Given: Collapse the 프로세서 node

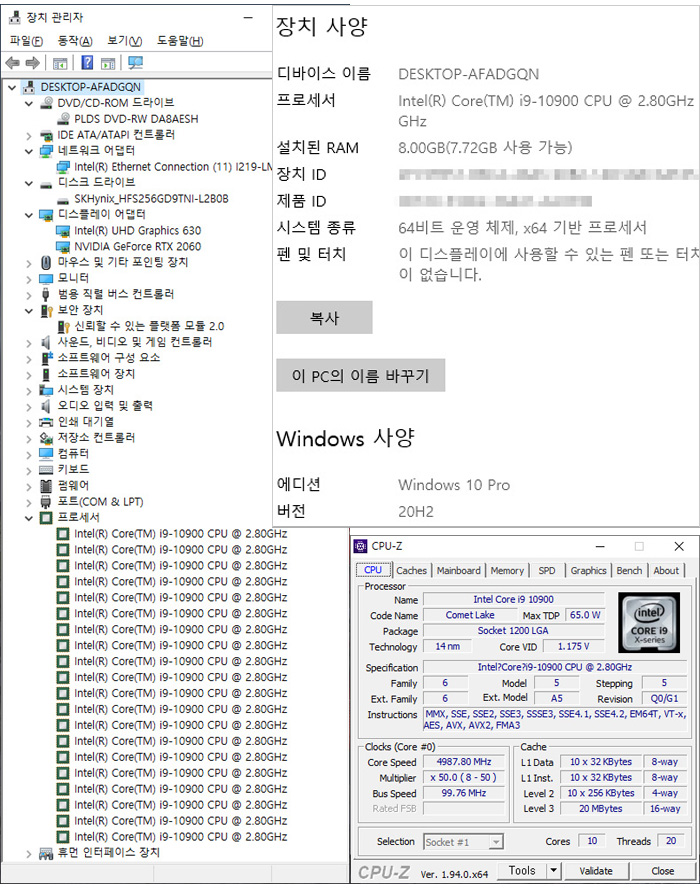Looking at the screenshot, I should click(29, 519).
